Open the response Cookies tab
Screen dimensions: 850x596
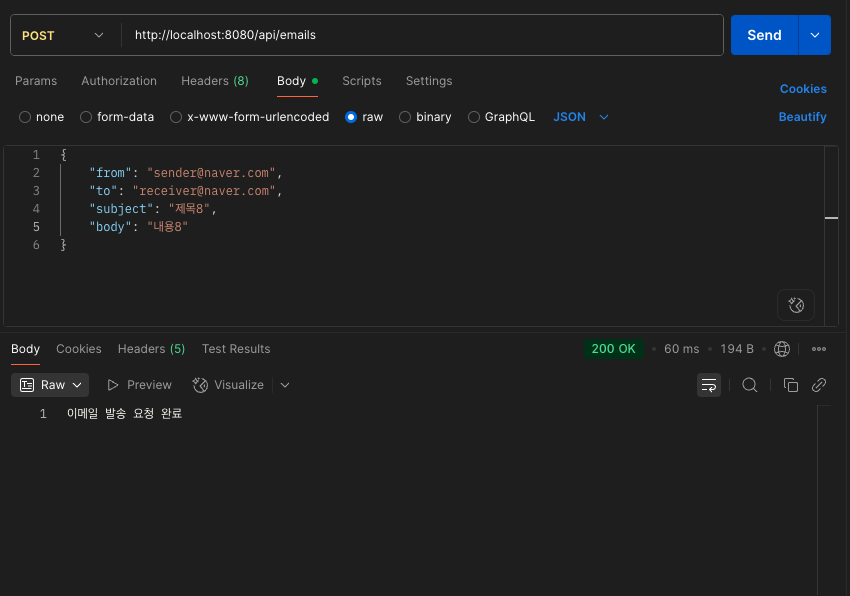79,349
